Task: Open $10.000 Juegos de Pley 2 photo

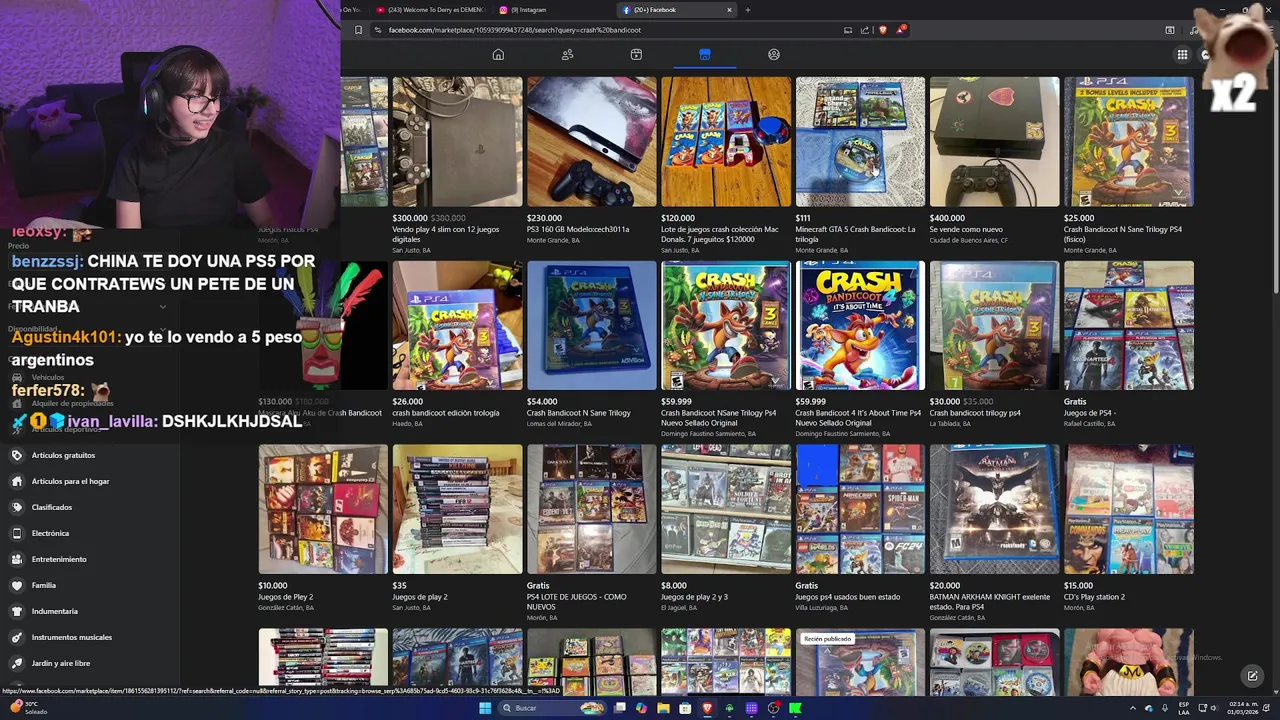Action: [323, 510]
